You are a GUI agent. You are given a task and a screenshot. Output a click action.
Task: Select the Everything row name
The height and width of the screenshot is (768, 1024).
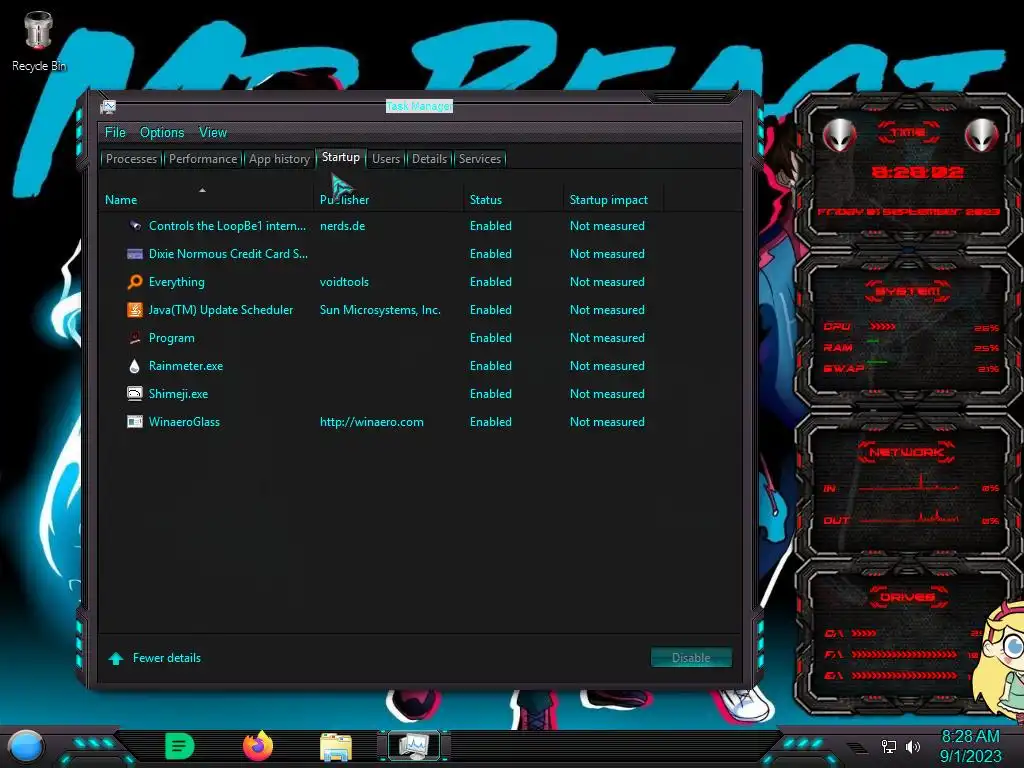(176, 282)
